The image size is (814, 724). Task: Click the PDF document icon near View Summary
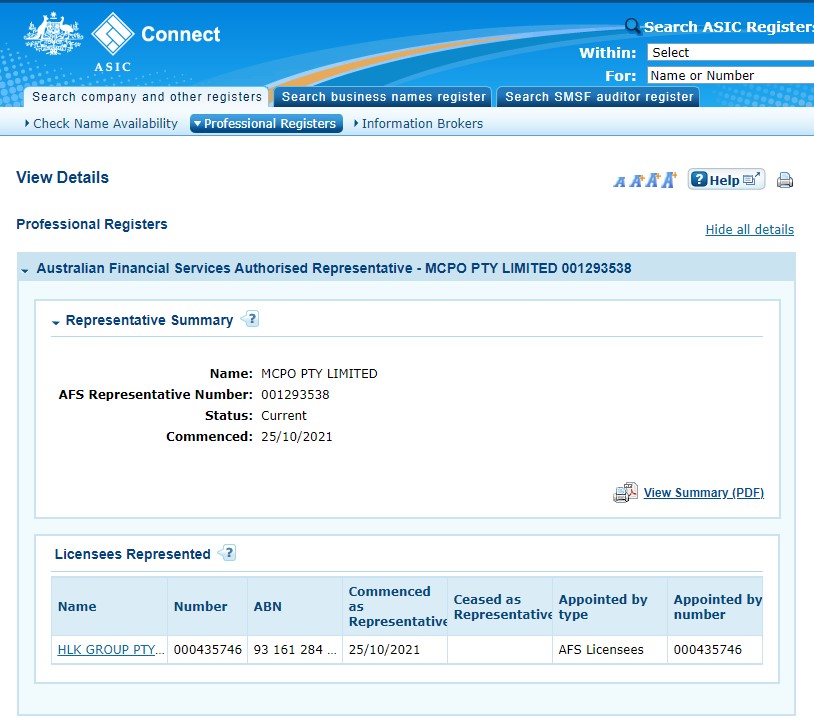pyautogui.click(x=625, y=492)
